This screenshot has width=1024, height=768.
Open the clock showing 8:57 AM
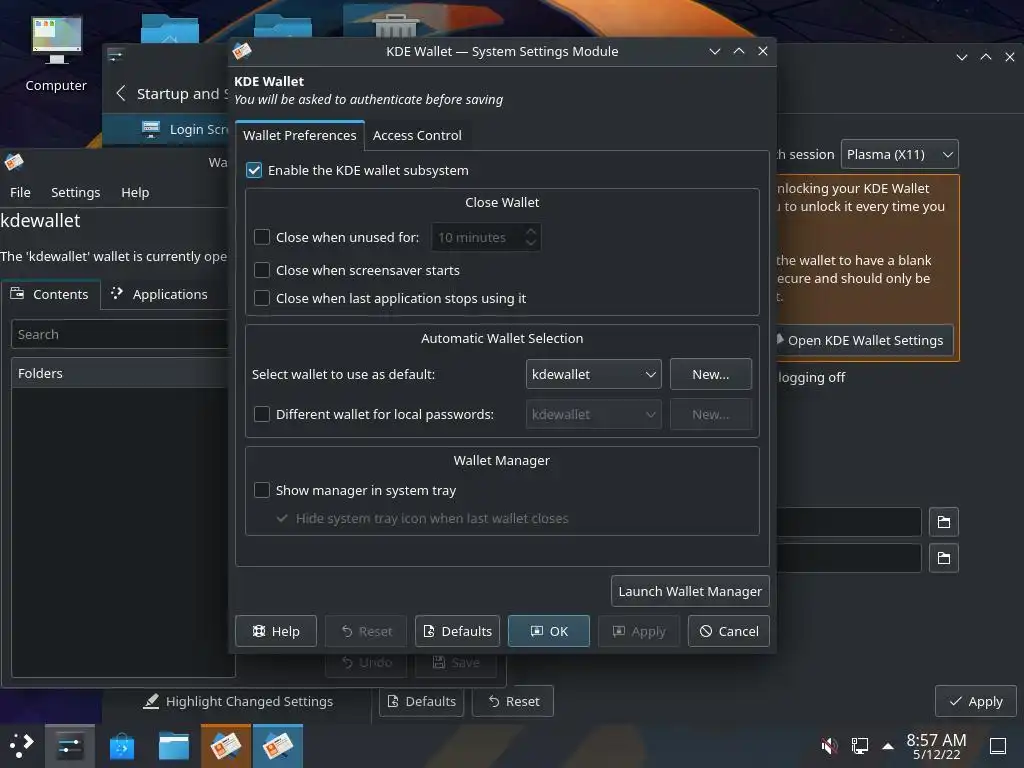[936, 746]
